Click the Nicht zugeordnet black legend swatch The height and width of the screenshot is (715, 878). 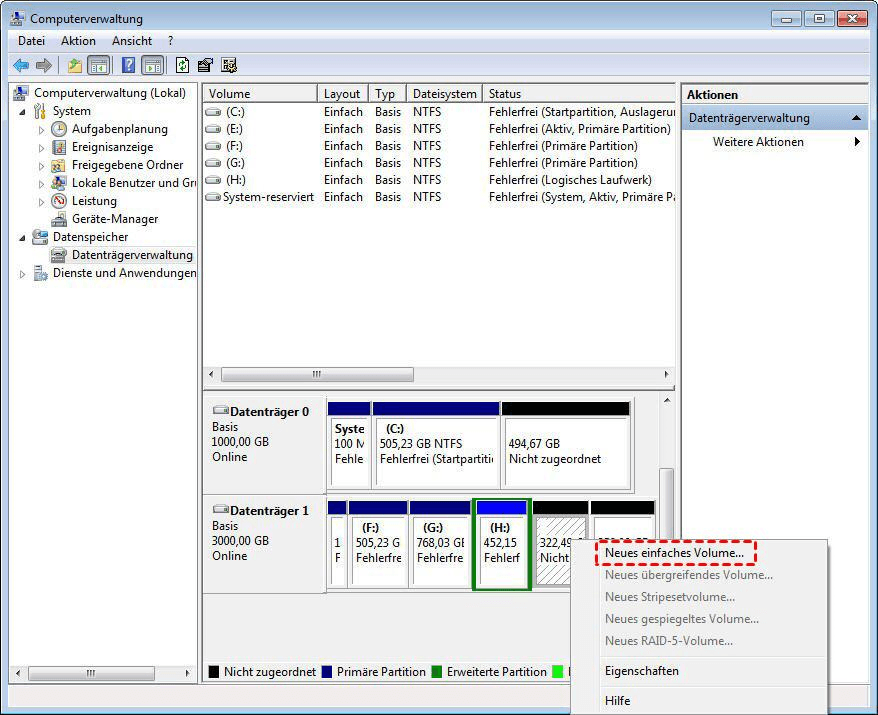pos(213,671)
